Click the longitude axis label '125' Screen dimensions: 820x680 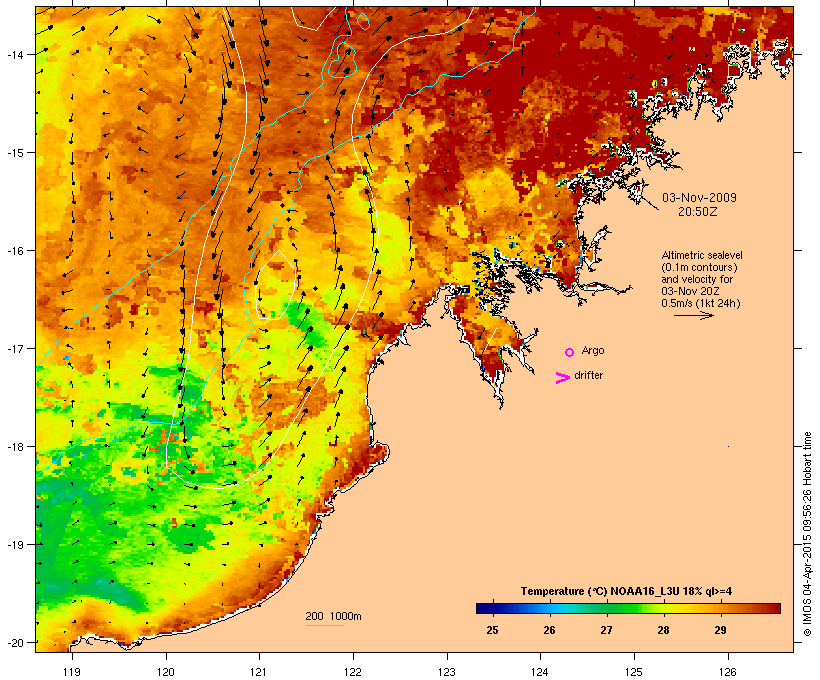coord(634,672)
